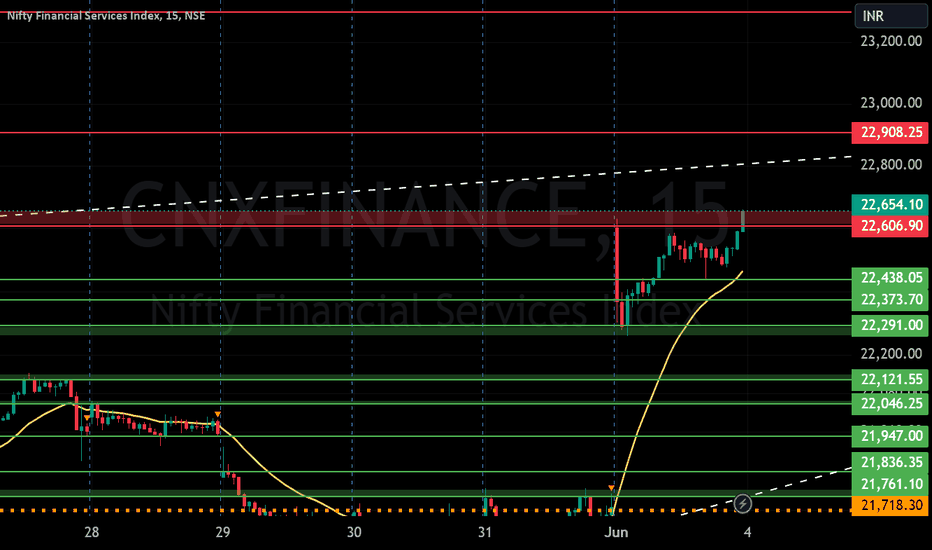Click the 23,000.00 price axis value
932x550 pixels.
(891, 103)
